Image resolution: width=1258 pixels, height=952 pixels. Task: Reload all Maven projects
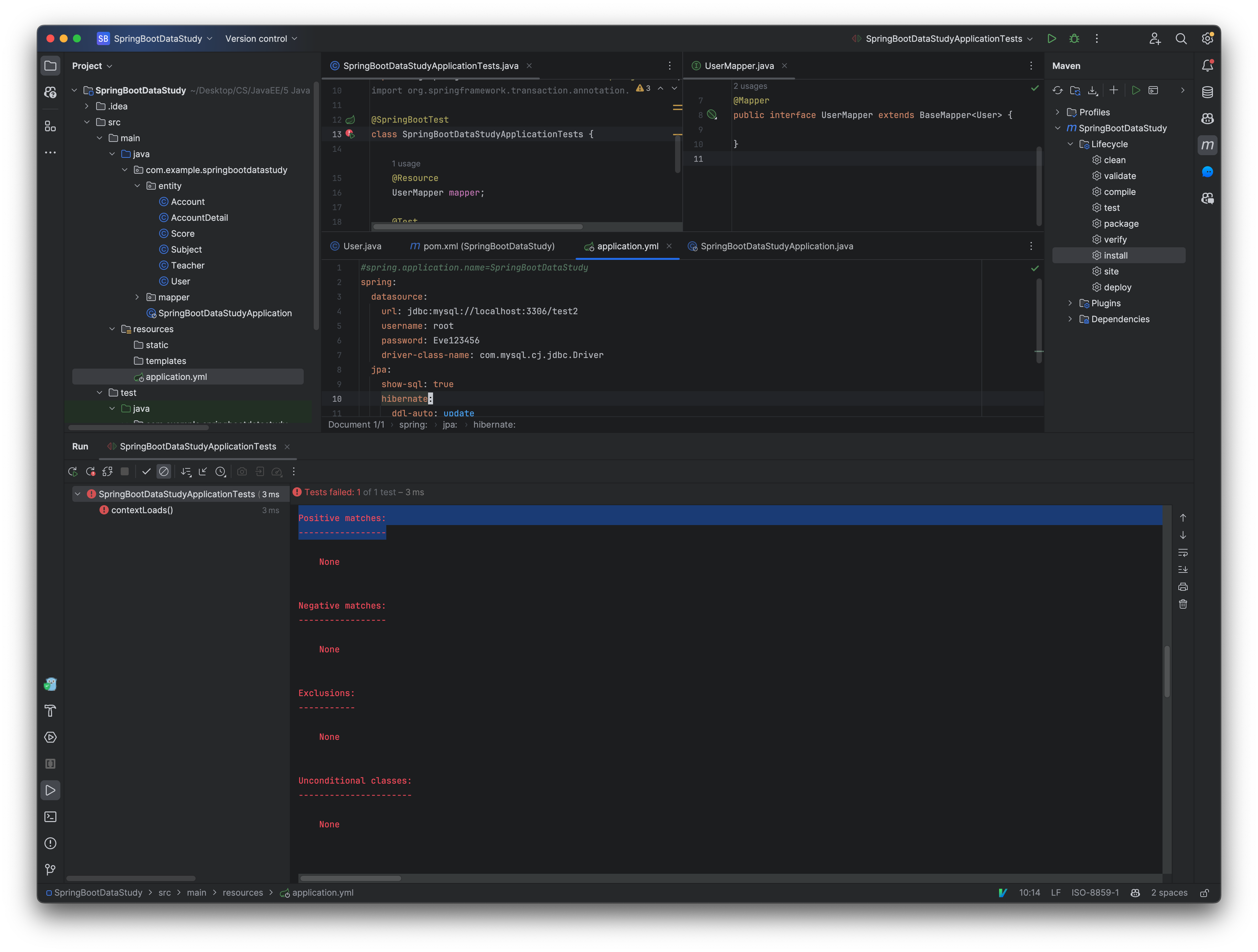1057,90
